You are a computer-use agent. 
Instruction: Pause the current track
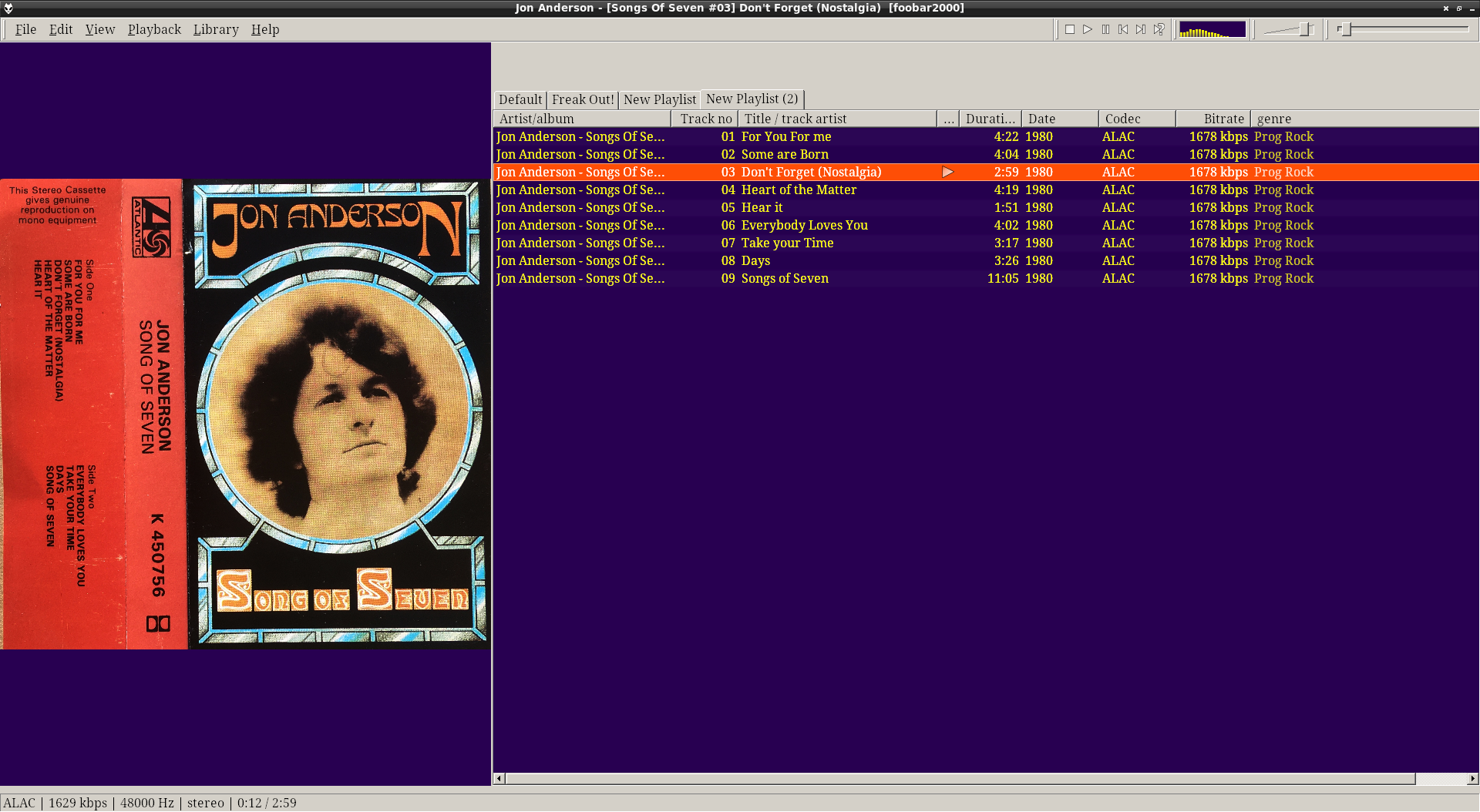click(1105, 29)
